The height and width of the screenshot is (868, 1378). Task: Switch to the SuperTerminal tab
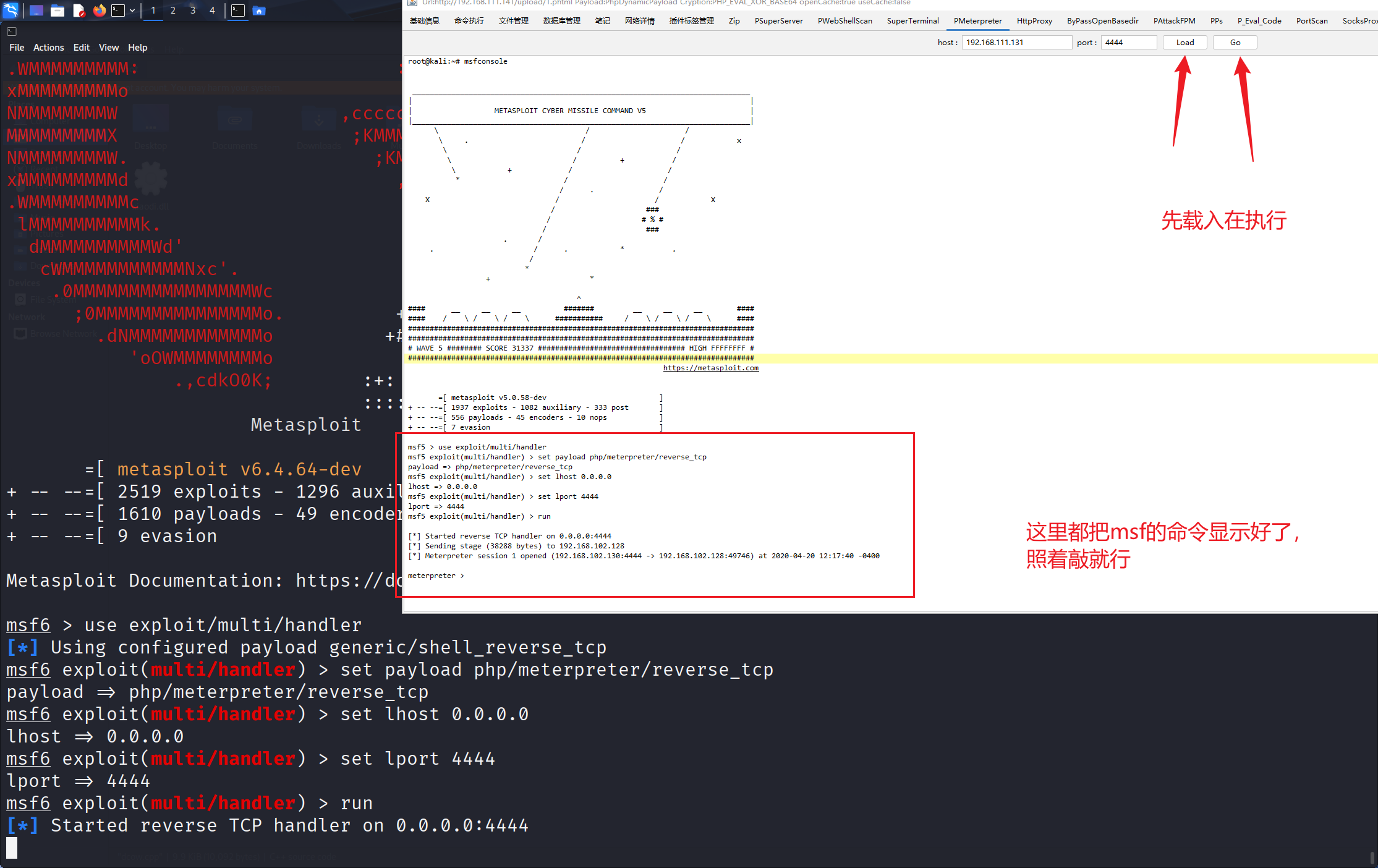pos(912,21)
